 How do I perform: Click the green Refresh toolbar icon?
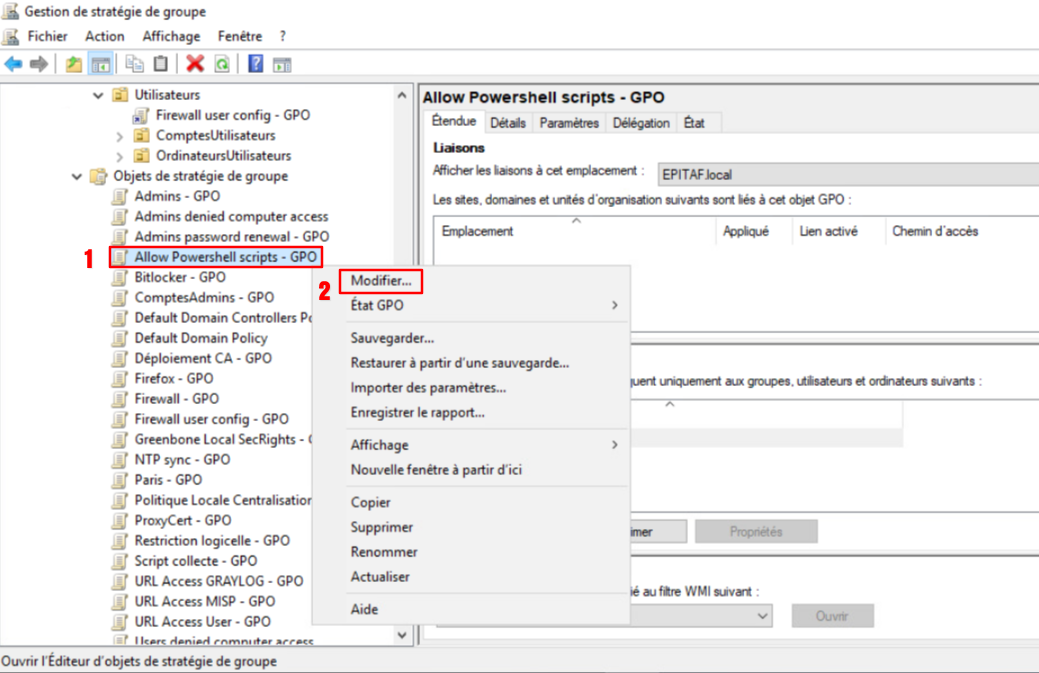coord(222,64)
